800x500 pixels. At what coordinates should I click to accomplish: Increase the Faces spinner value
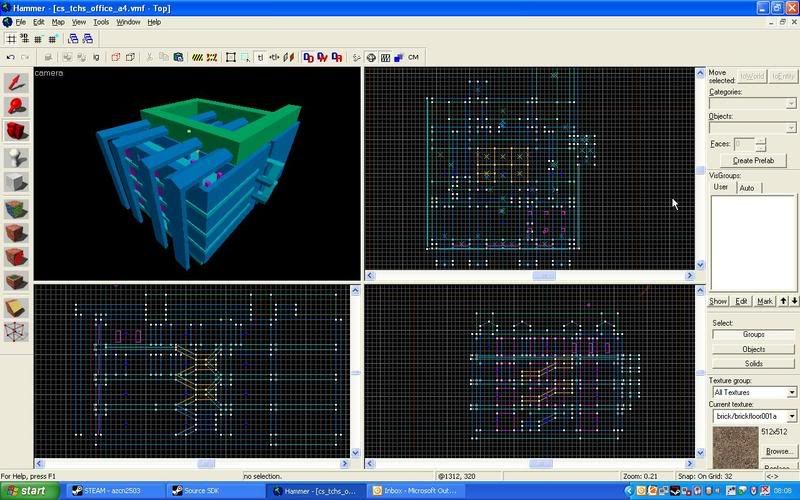coord(760,141)
